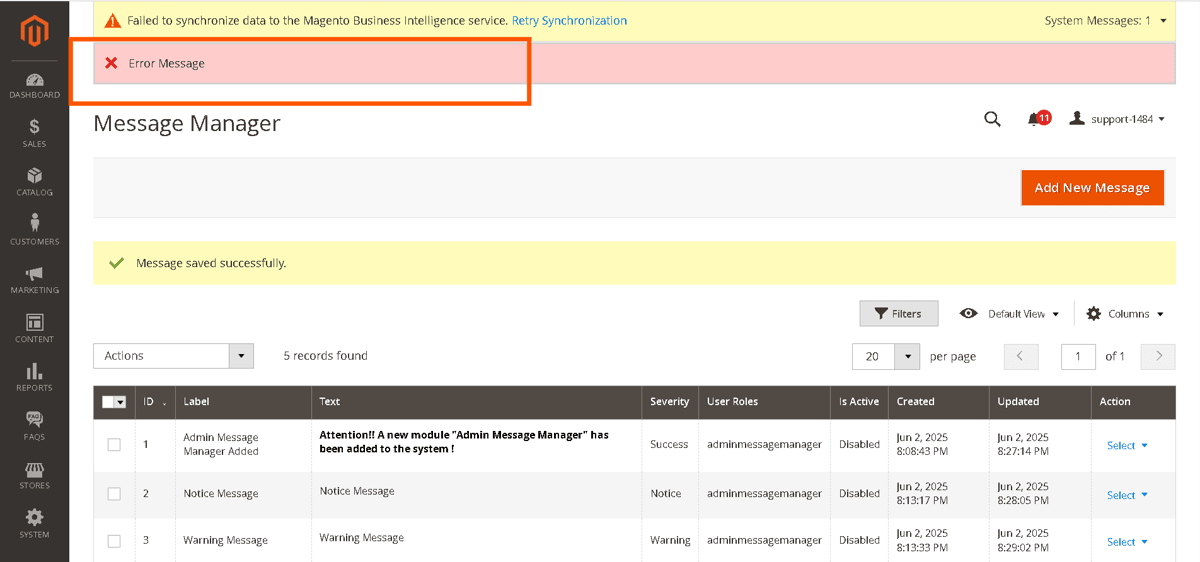The height and width of the screenshot is (562, 1200).
Task: Open the Default View dropdown
Action: (1009, 314)
